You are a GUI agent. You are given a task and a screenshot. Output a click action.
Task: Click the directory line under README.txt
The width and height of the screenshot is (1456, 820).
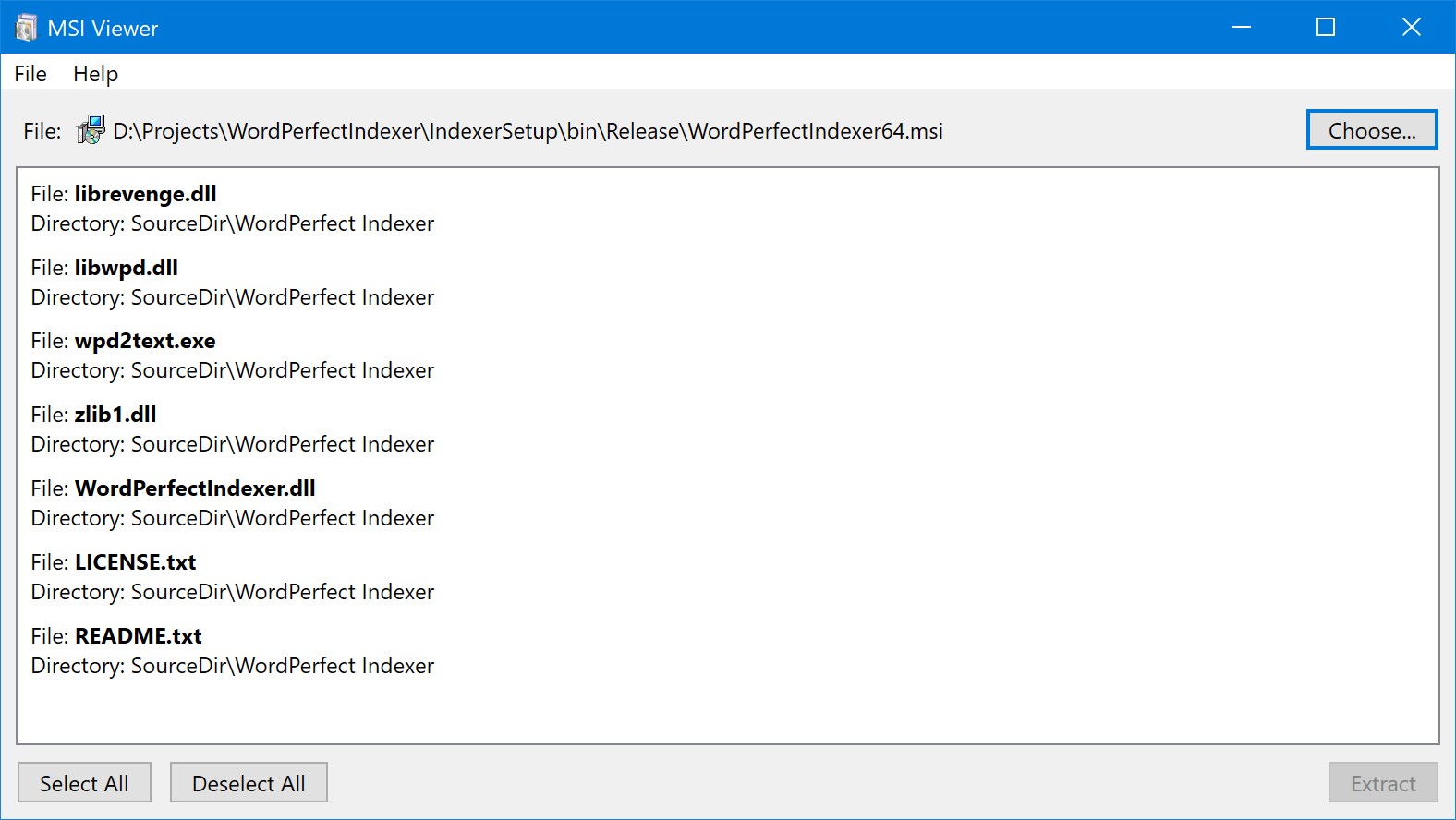[233, 666]
